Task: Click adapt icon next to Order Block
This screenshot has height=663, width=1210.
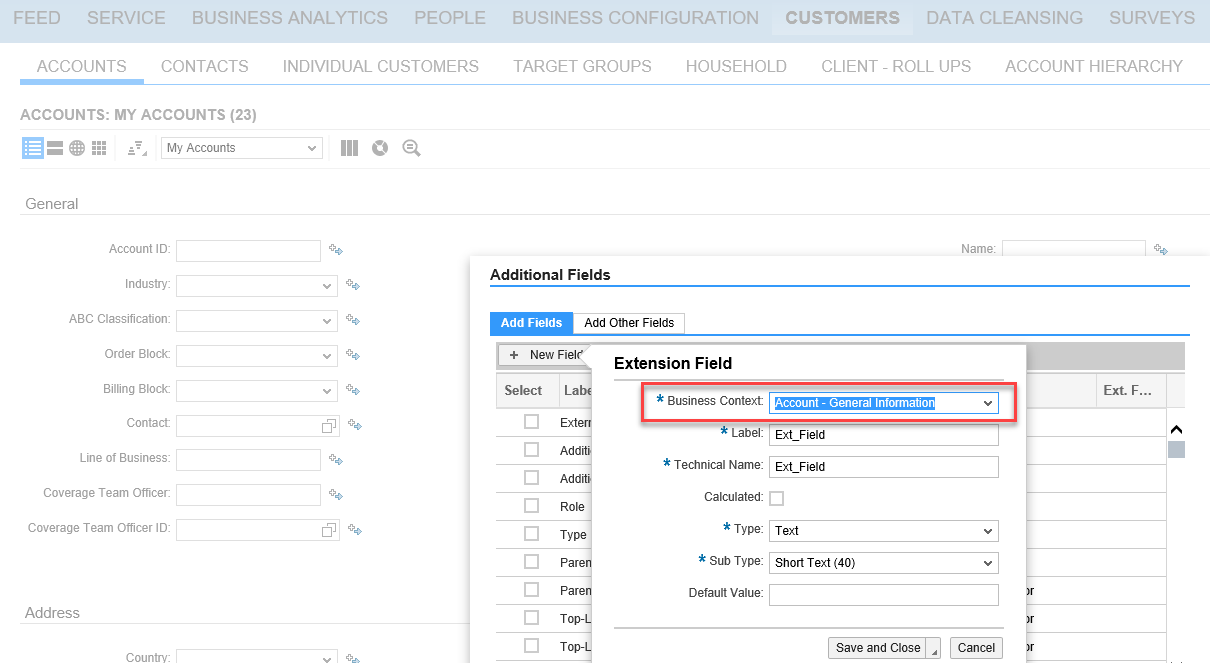Action: coord(353,355)
